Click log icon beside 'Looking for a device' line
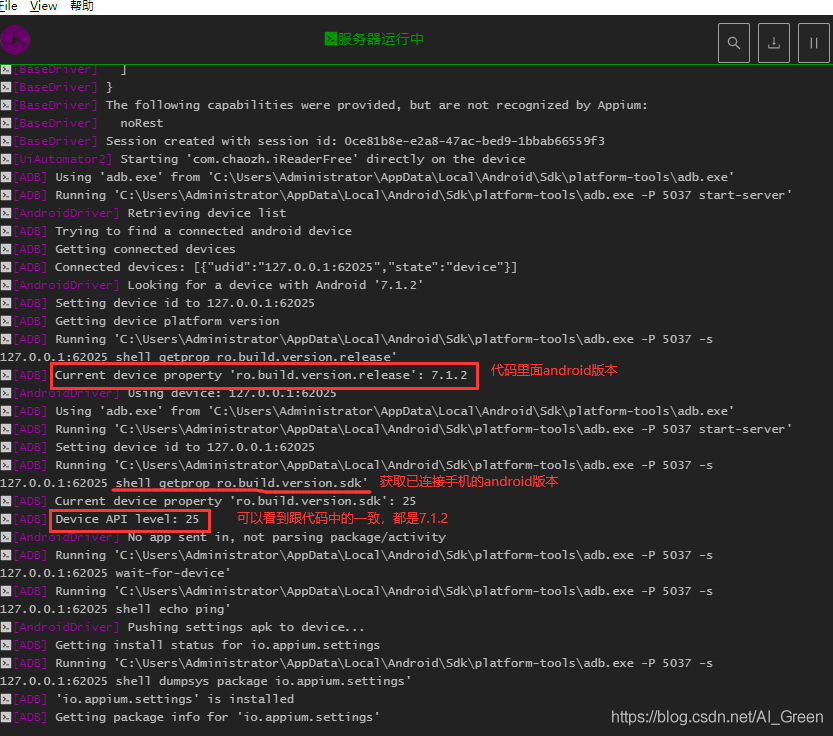 [x=6, y=285]
